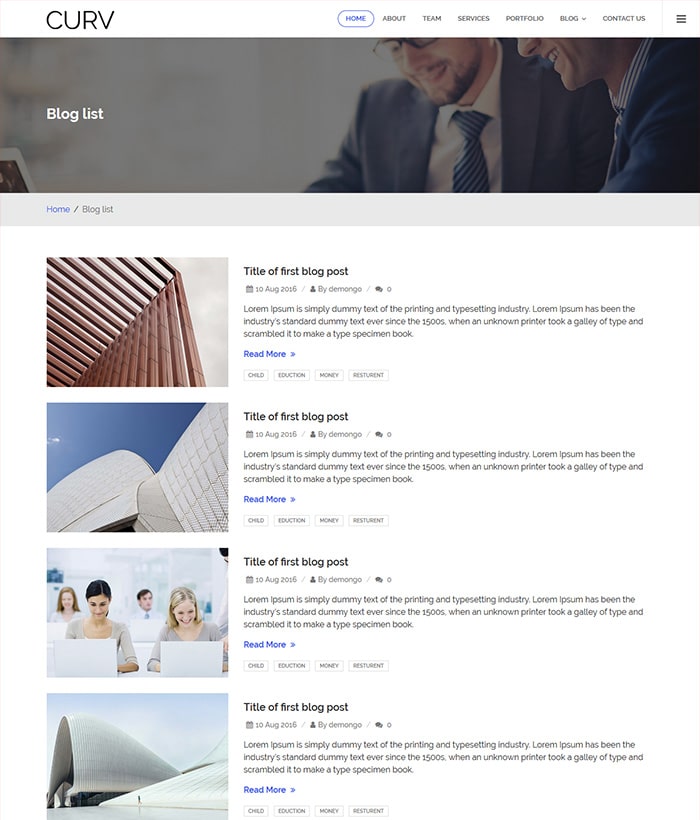Click author icon on the fourth post
Screen dimensions: 700x820
pos(313,725)
